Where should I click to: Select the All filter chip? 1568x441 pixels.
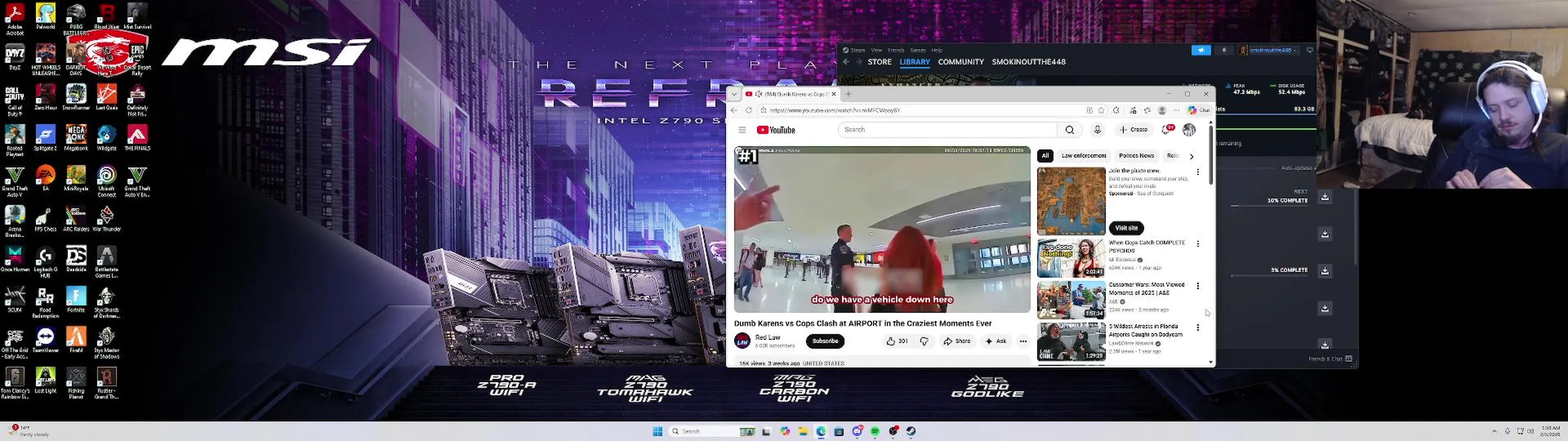(x=1046, y=156)
